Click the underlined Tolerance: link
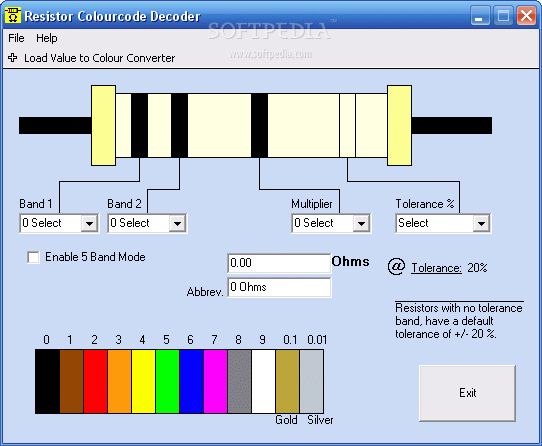The height and width of the screenshot is (446, 542). coord(436,268)
